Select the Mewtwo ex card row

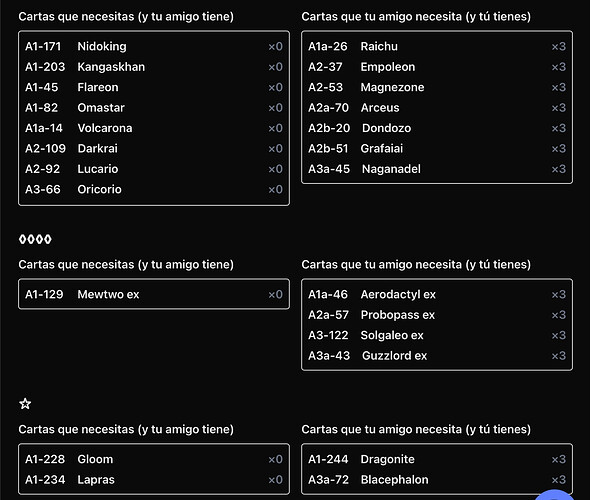(154, 294)
